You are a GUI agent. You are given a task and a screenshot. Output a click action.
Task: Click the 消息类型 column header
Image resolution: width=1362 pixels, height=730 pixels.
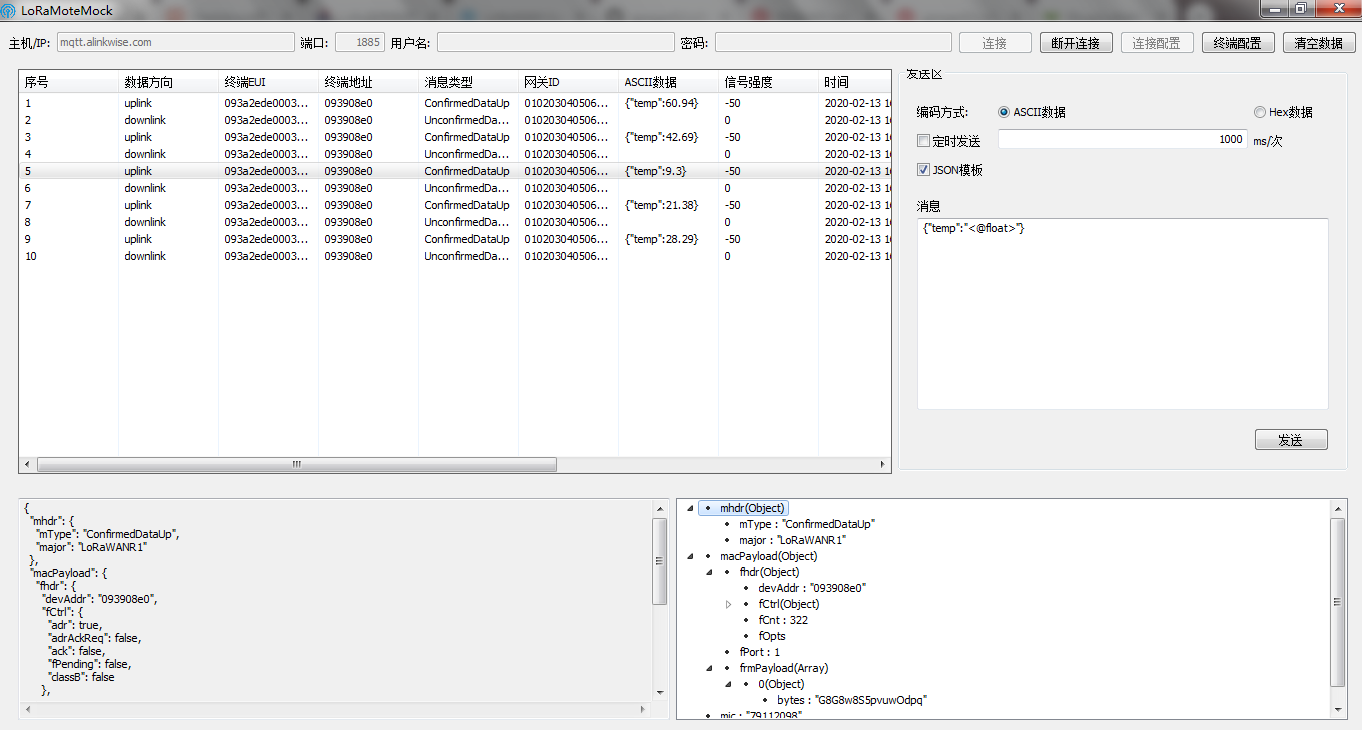tap(468, 82)
